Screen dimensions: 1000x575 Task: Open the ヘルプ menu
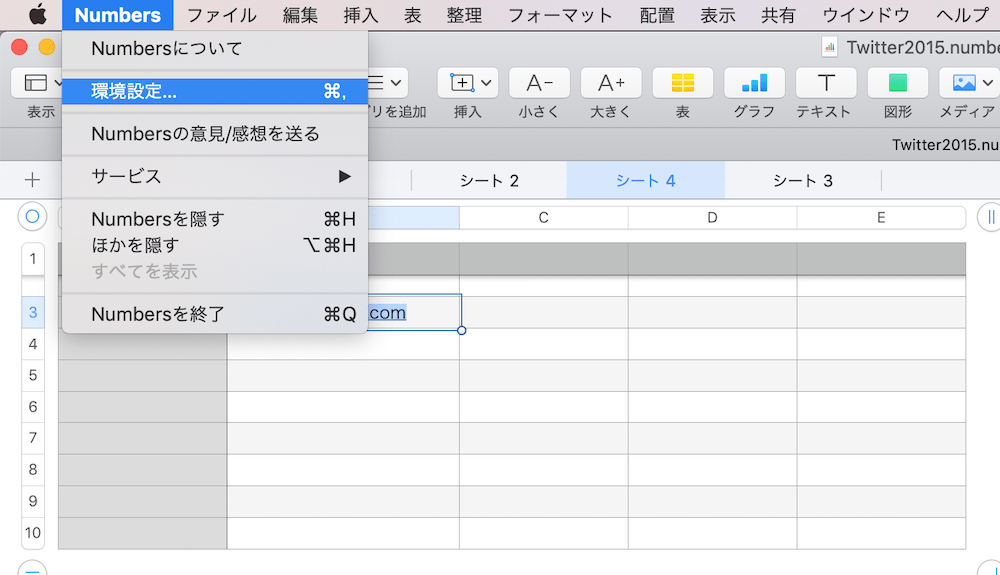(962, 15)
